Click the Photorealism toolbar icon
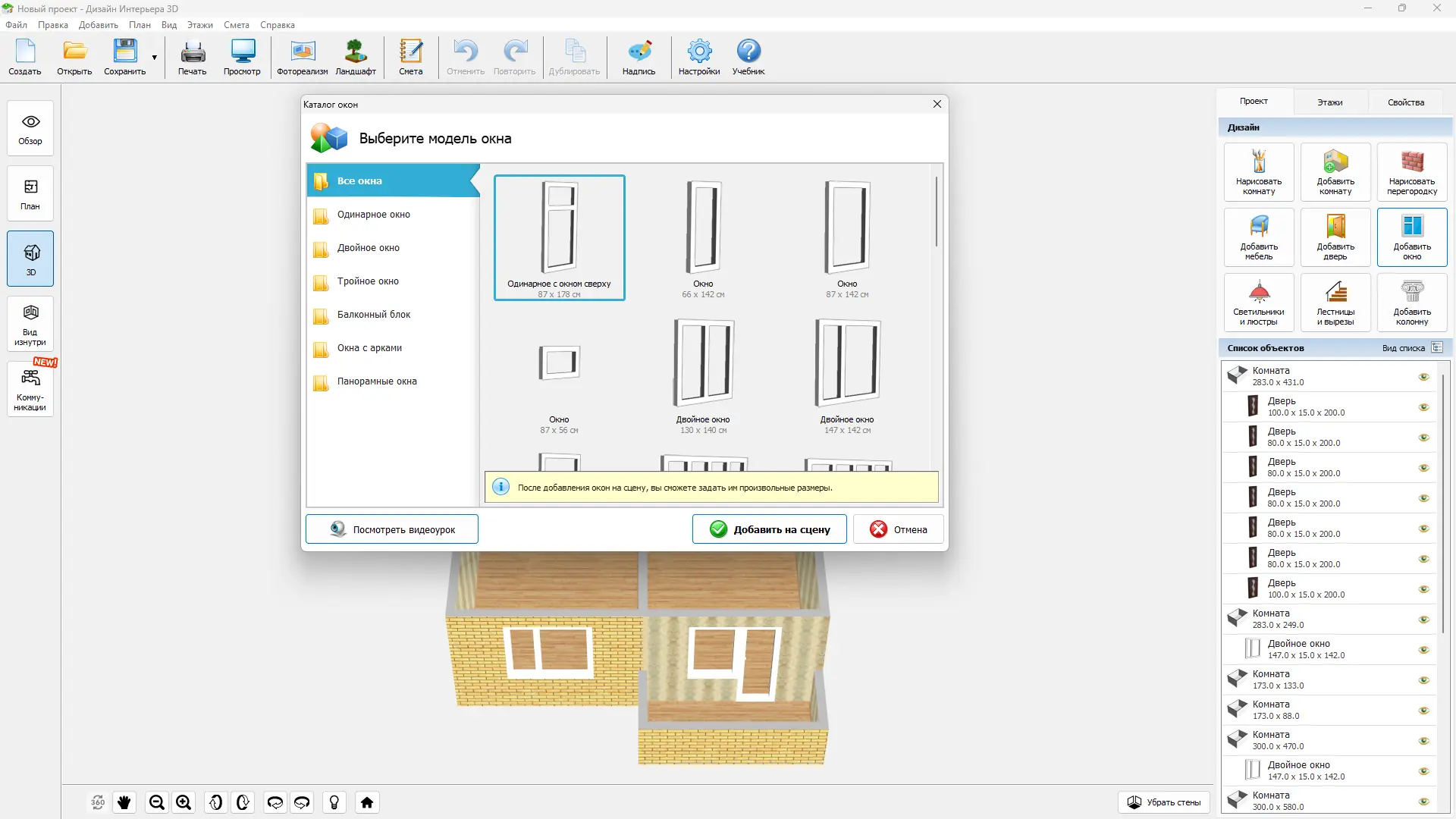The height and width of the screenshot is (819, 1456). pyautogui.click(x=302, y=57)
